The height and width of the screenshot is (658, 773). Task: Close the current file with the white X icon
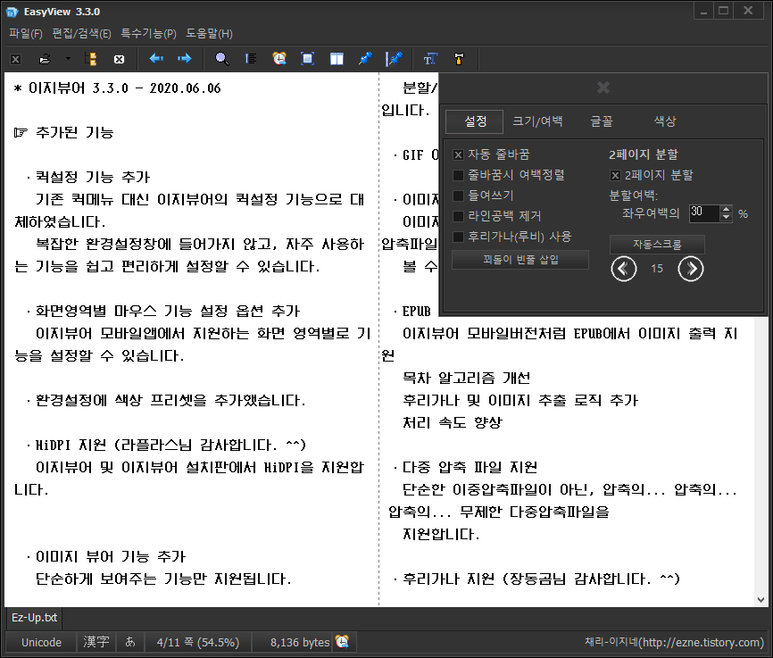119,59
